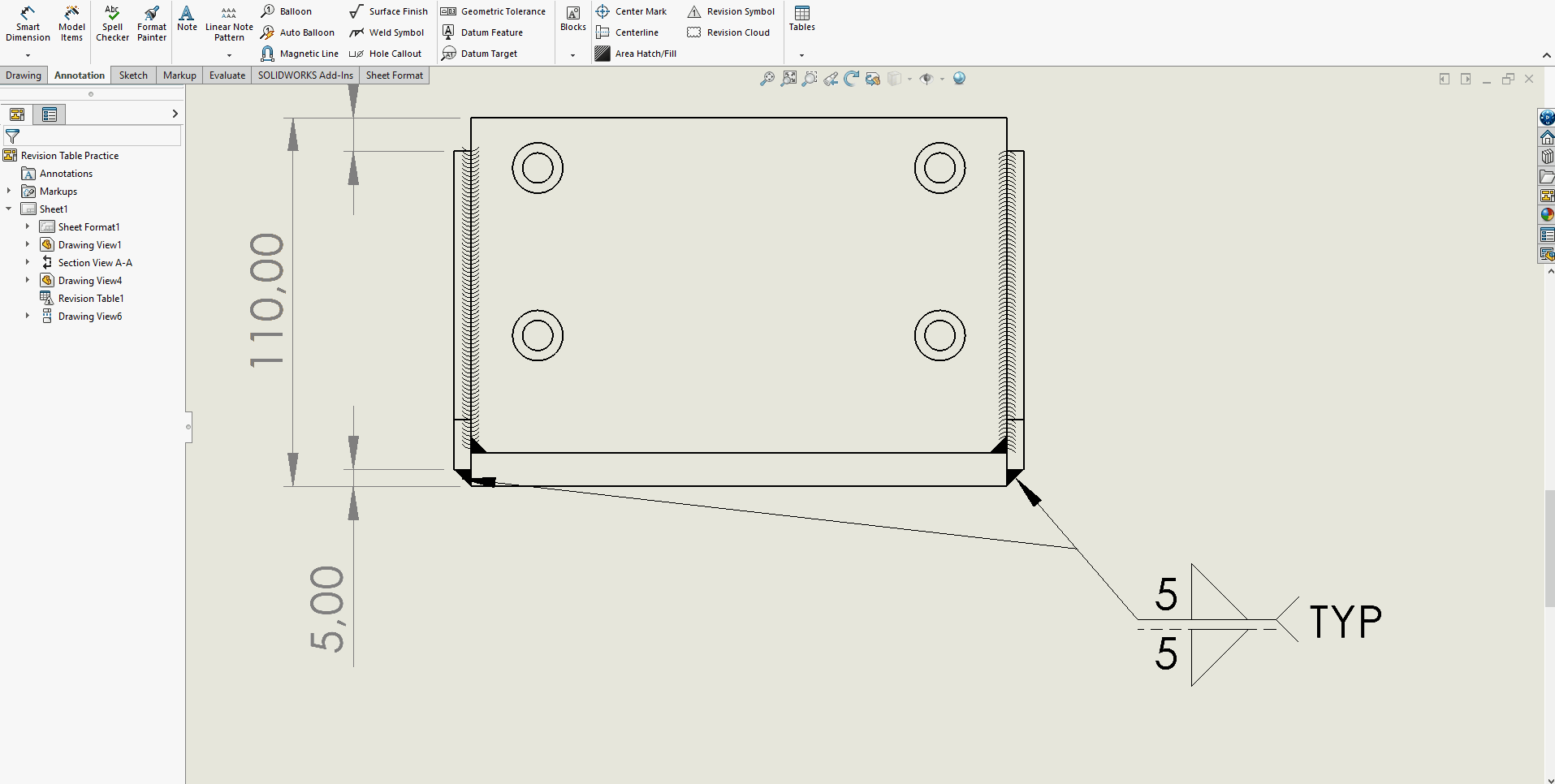This screenshot has height=784, width=1555.
Task: Select the Smart Dimension tool
Action: coord(28,23)
